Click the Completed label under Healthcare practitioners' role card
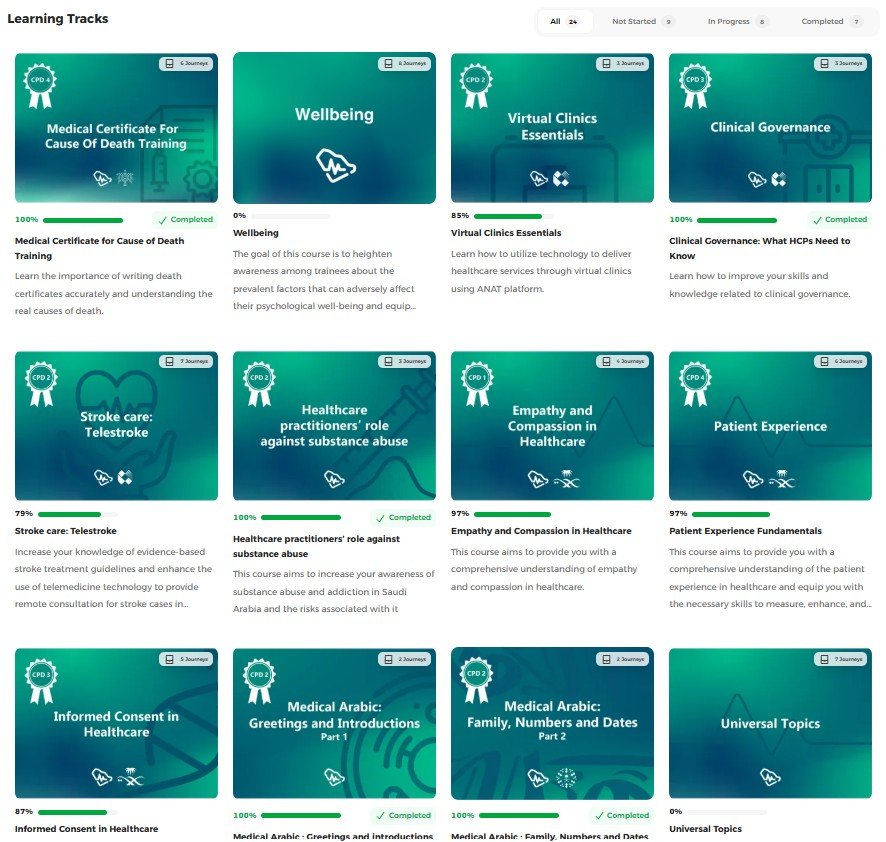Viewport: 886px width, 842px height. coord(403,518)
